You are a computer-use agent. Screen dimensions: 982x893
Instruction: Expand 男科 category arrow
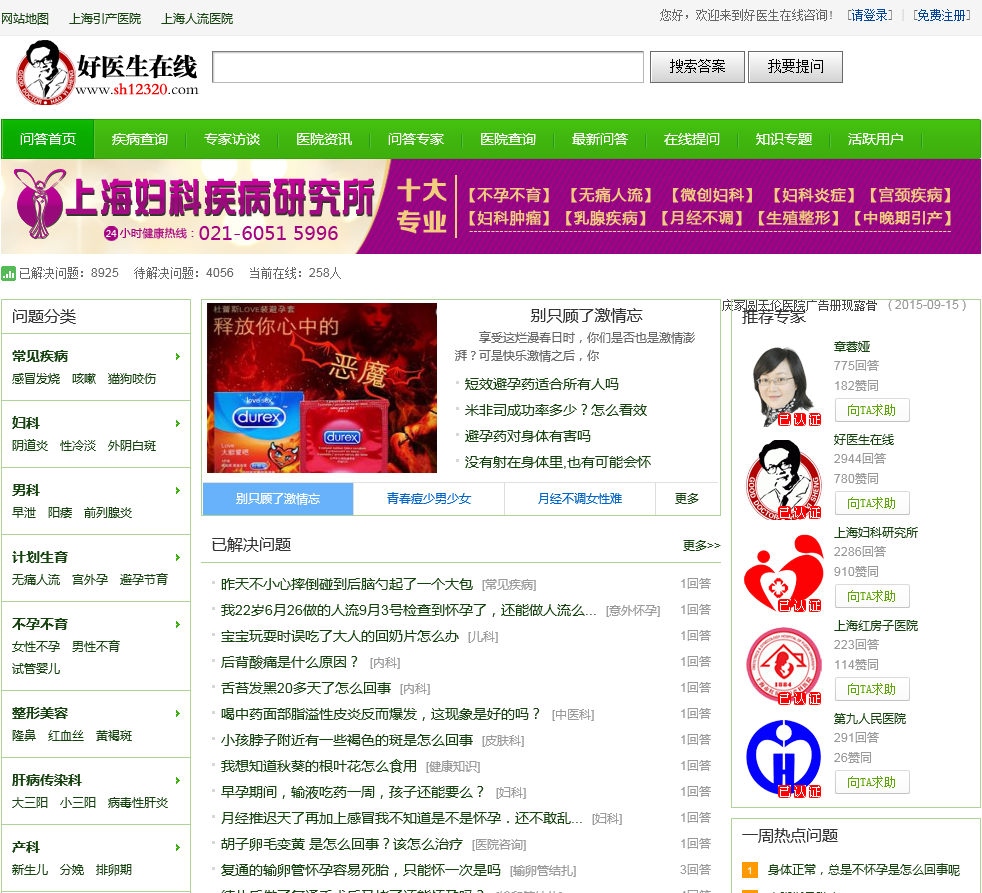pyautogui.click(x=178, y=490)
